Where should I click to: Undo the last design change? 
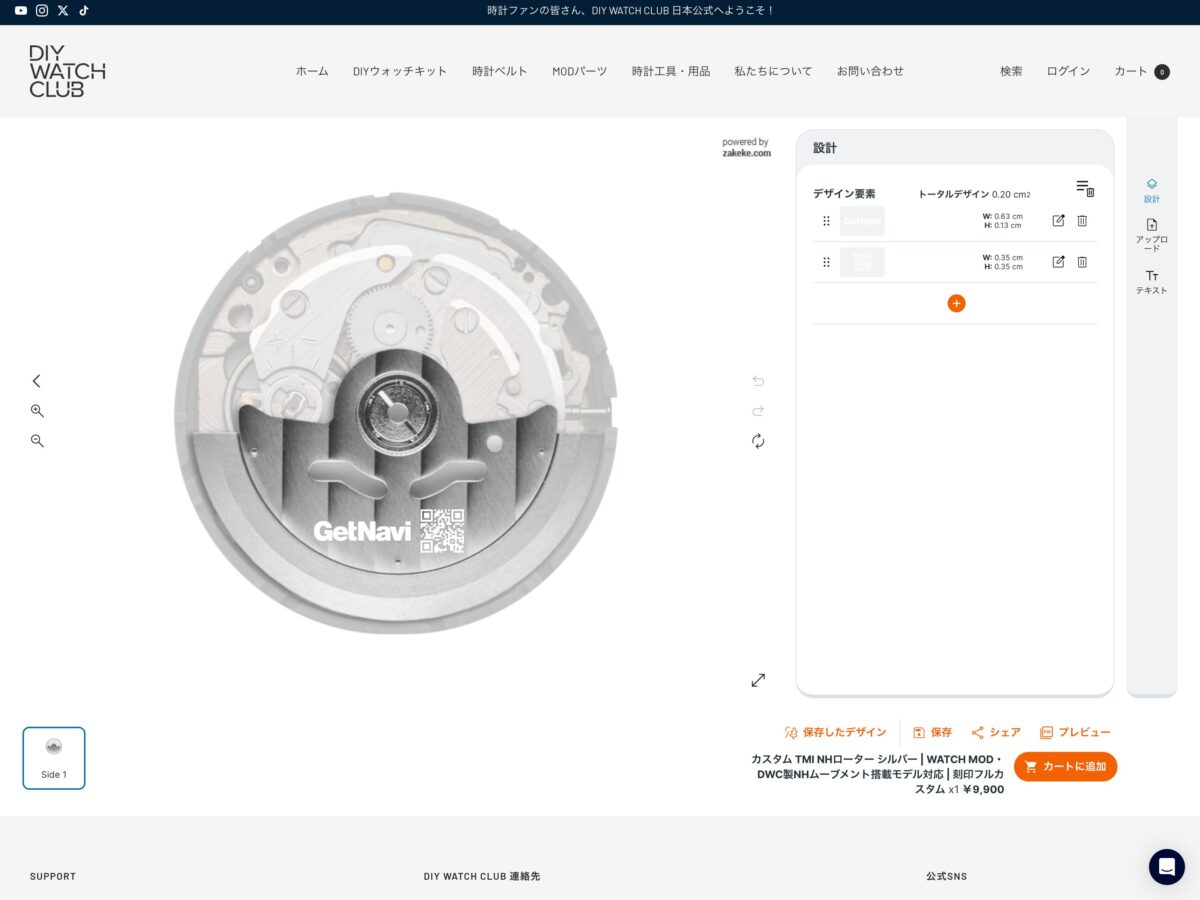(x=758, y=381)
